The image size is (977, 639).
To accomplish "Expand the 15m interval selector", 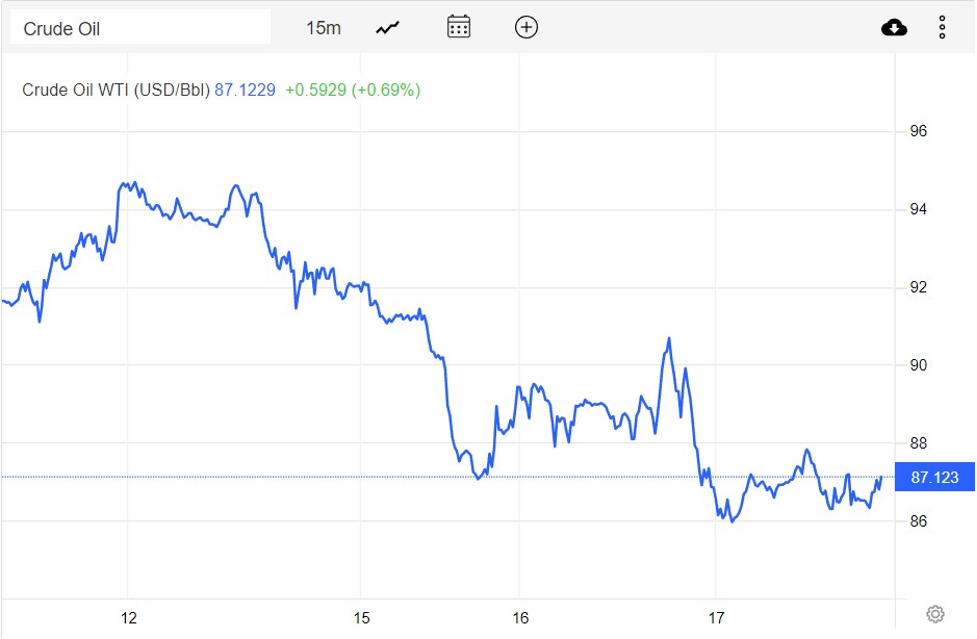I will (323, 28).
